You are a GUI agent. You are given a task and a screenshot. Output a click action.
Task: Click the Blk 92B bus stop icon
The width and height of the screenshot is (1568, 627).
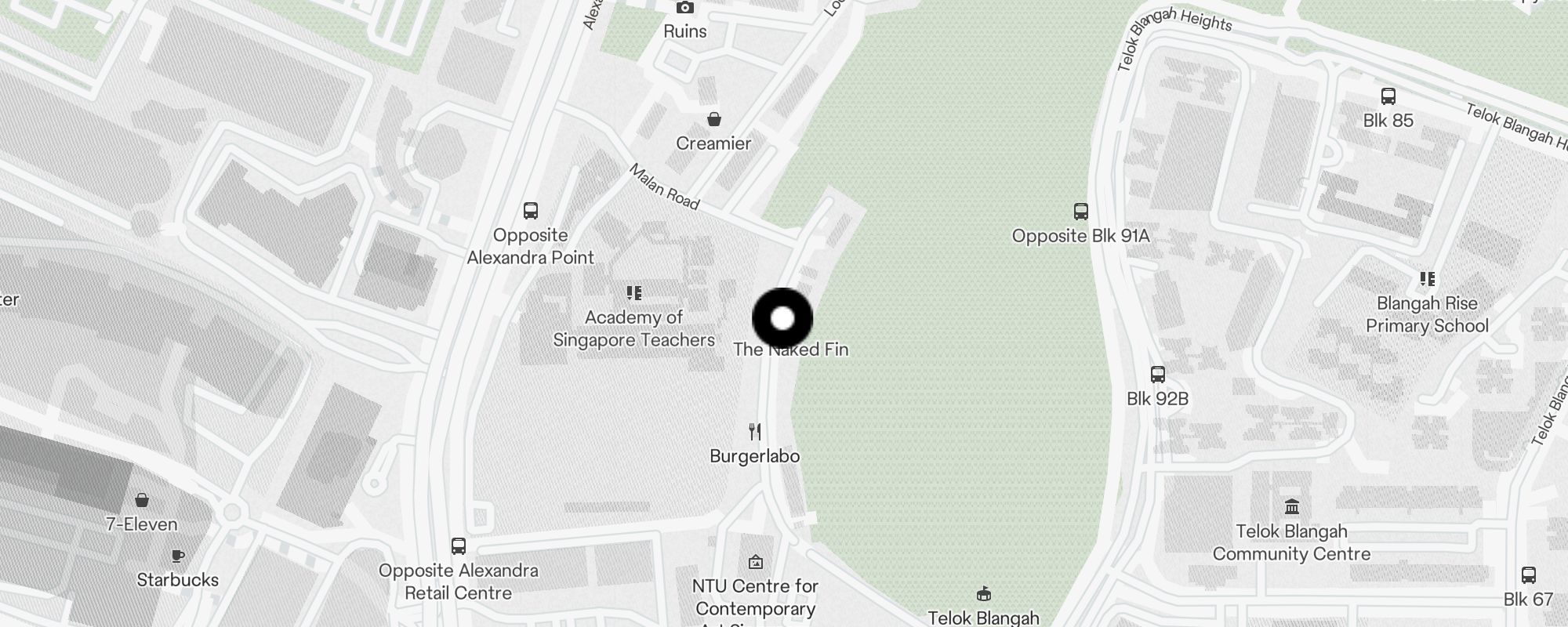[1158, 375]
